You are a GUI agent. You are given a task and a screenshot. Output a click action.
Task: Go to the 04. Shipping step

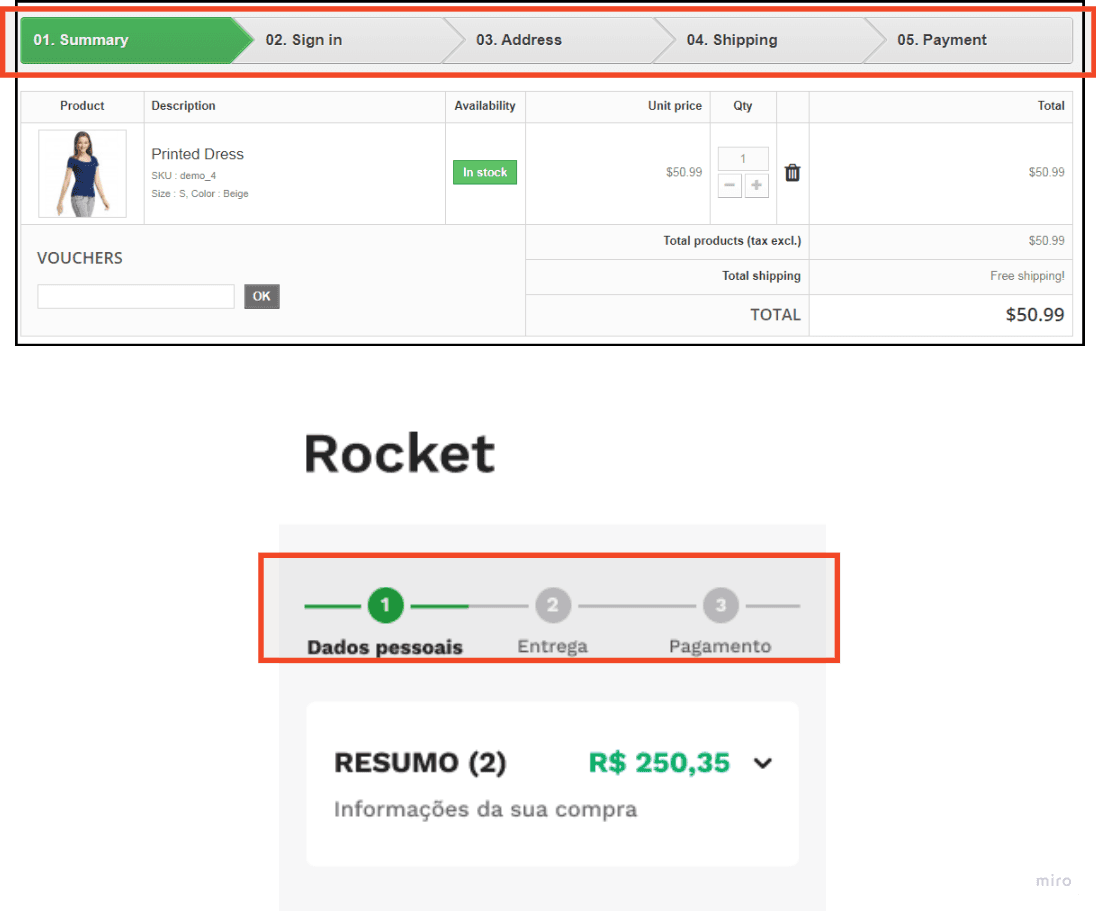767,40
